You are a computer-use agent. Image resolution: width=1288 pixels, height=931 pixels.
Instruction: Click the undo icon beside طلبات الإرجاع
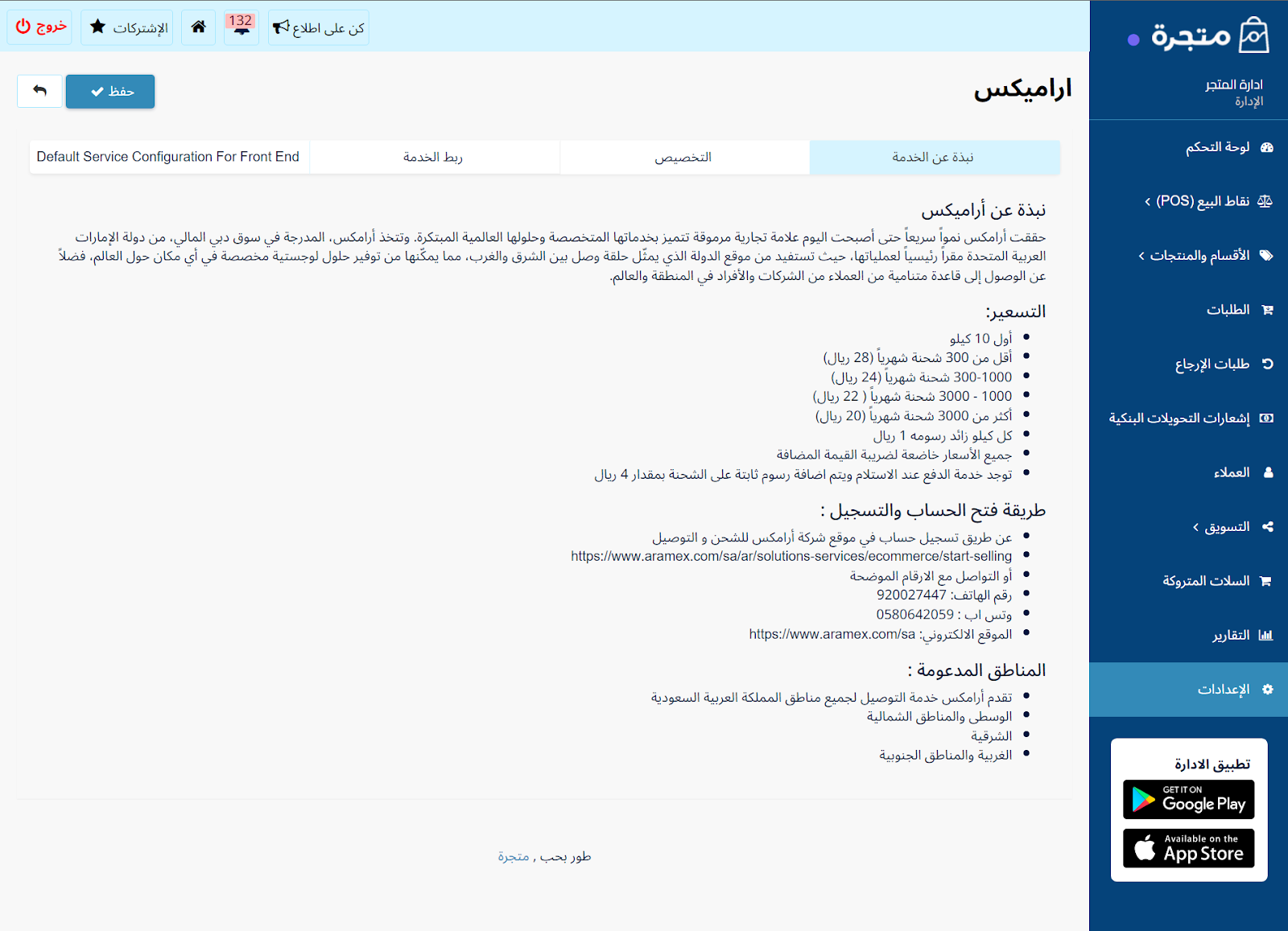1268,364
